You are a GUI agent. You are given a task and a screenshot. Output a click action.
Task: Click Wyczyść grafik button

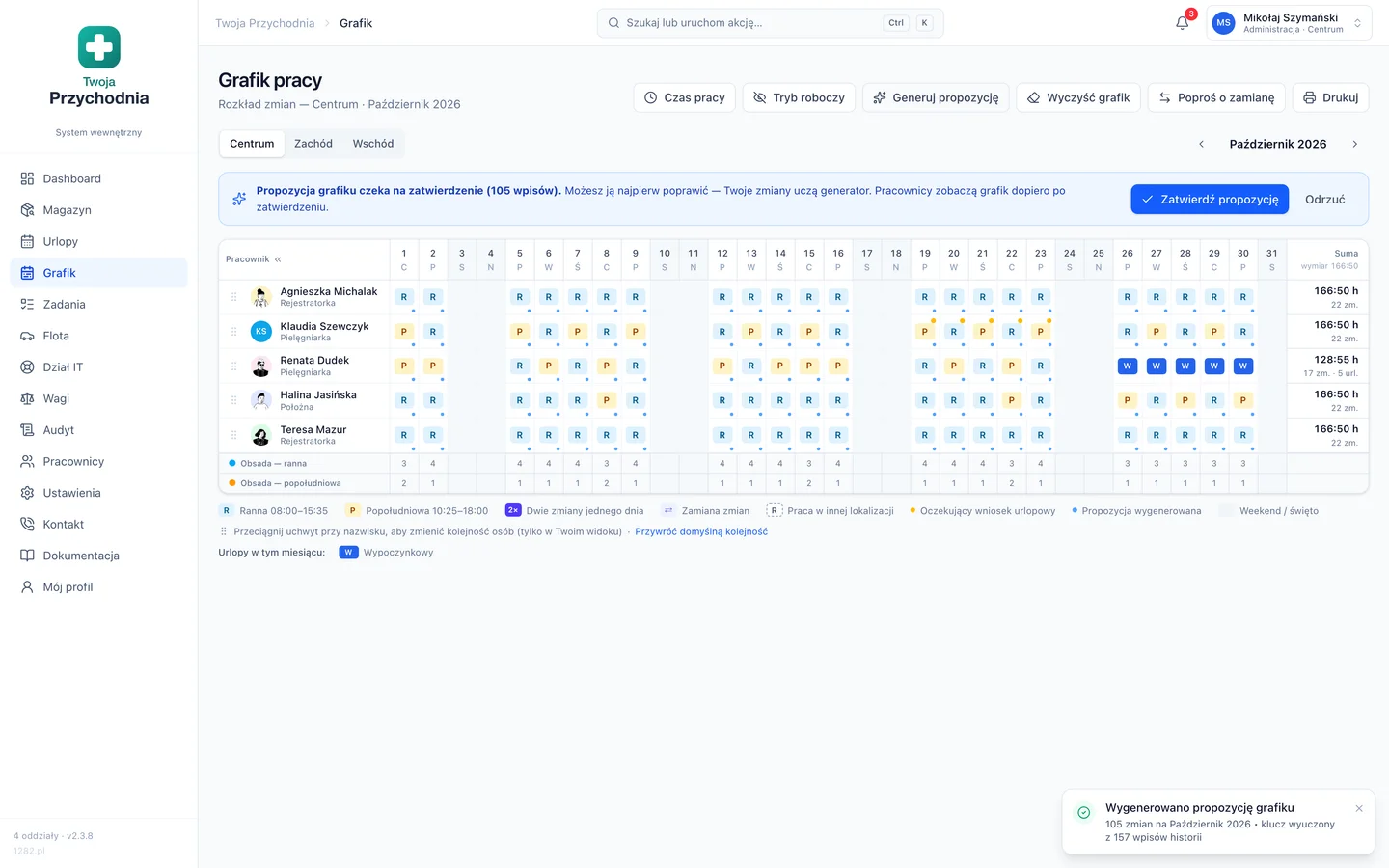click(x=1078, y=97)
